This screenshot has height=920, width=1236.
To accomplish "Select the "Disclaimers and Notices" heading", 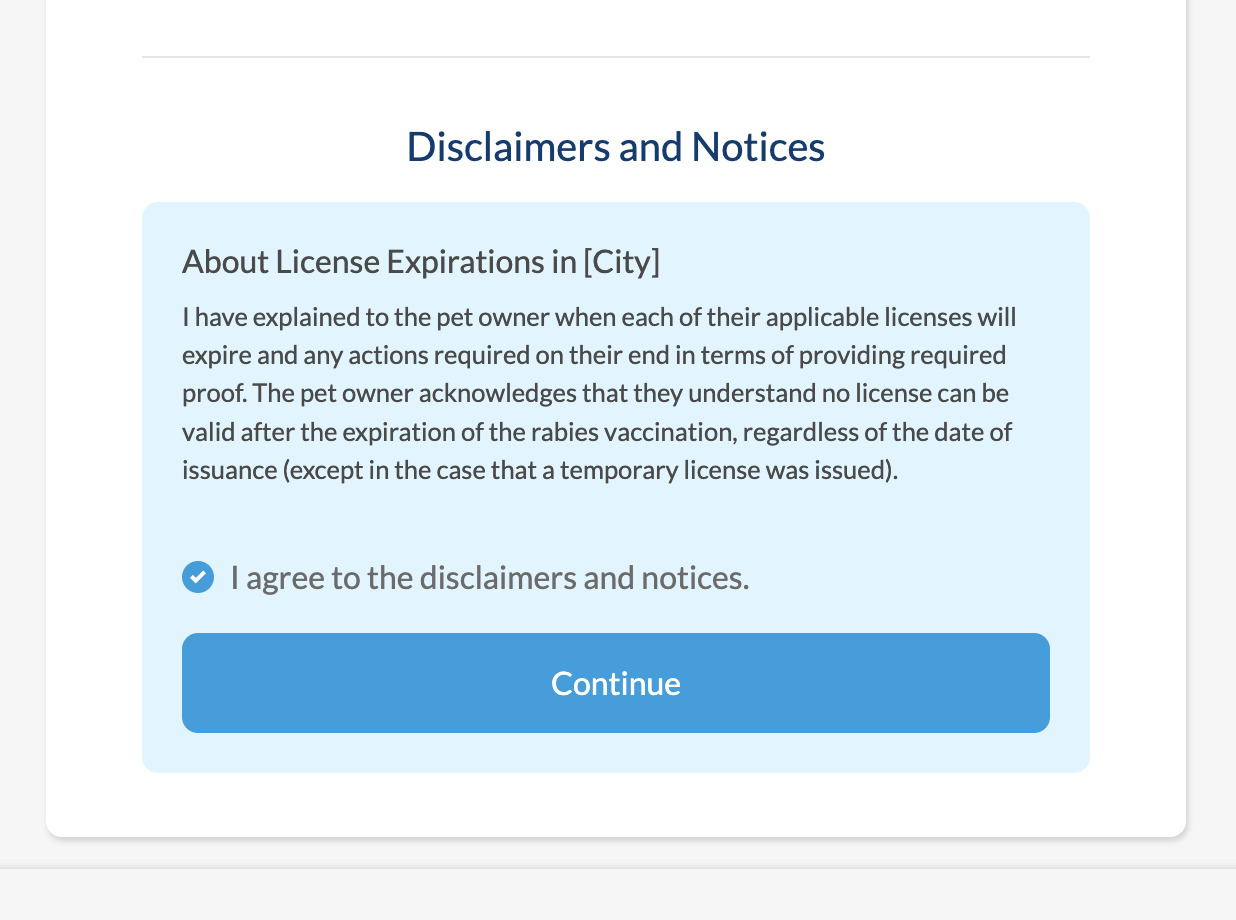I will coord(616,147).
